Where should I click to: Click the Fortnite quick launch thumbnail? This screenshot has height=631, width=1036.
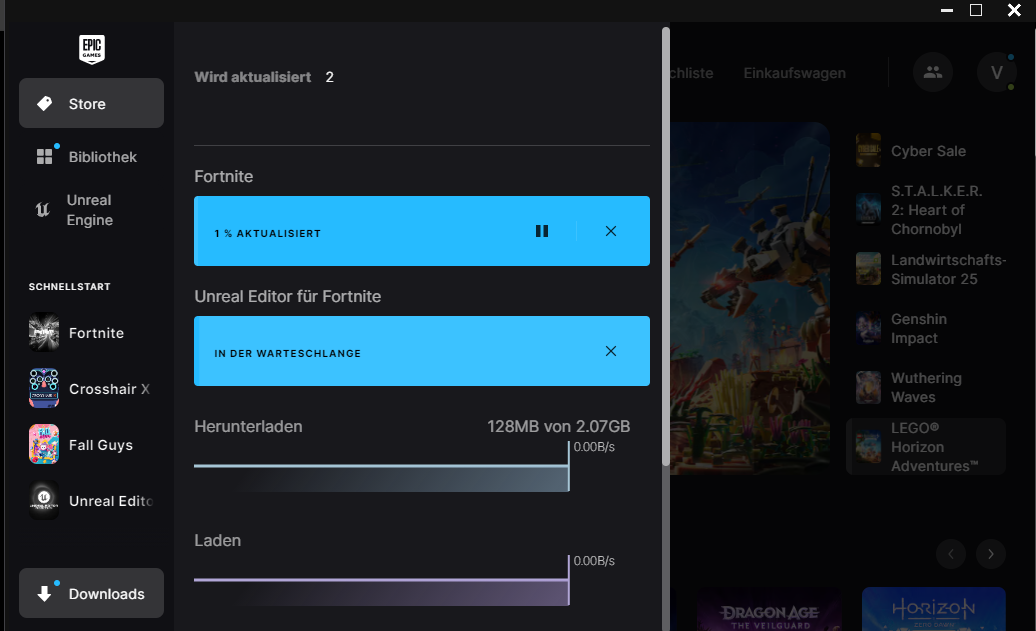pyautogui.click(x=44, y=332)
